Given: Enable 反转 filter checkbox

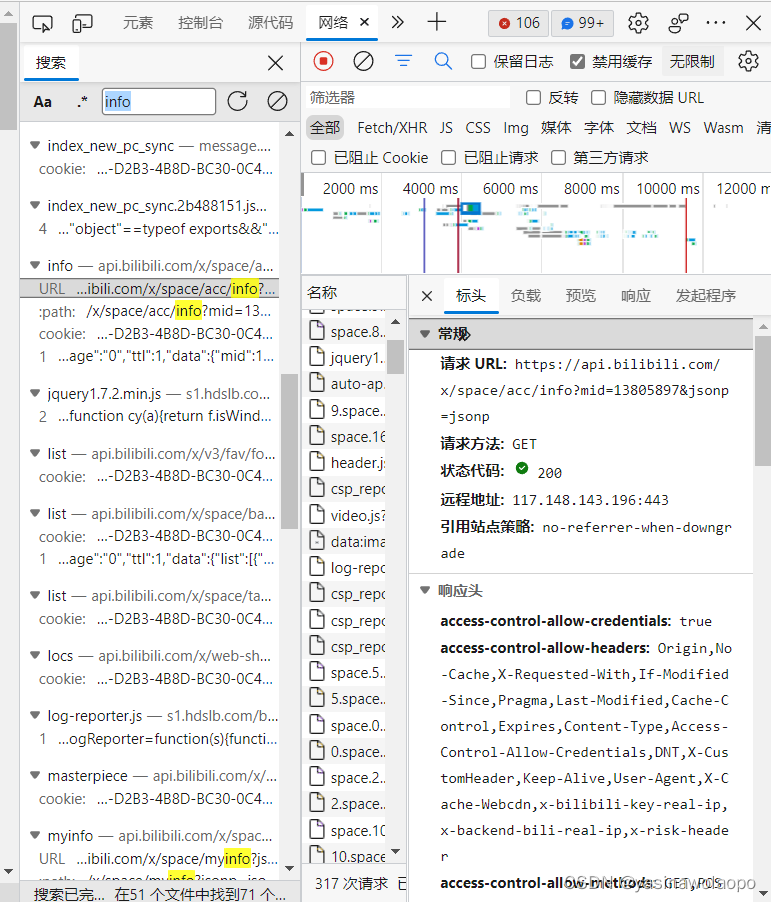Looking at the screenshot, I should pyautogui.click(x=533, y=98).
